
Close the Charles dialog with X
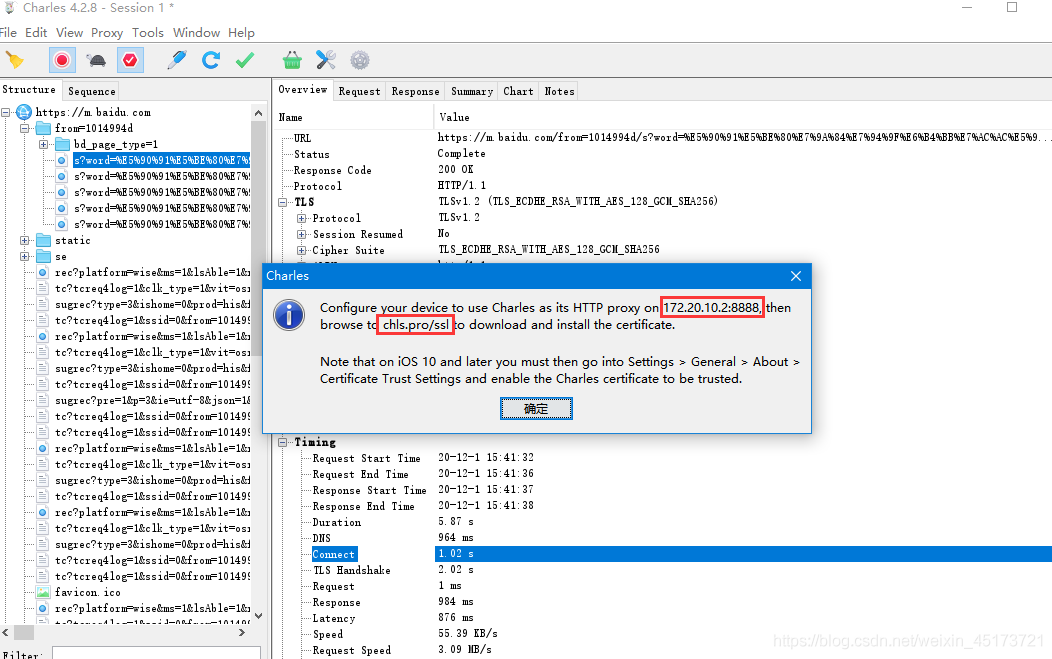point(796,276)
